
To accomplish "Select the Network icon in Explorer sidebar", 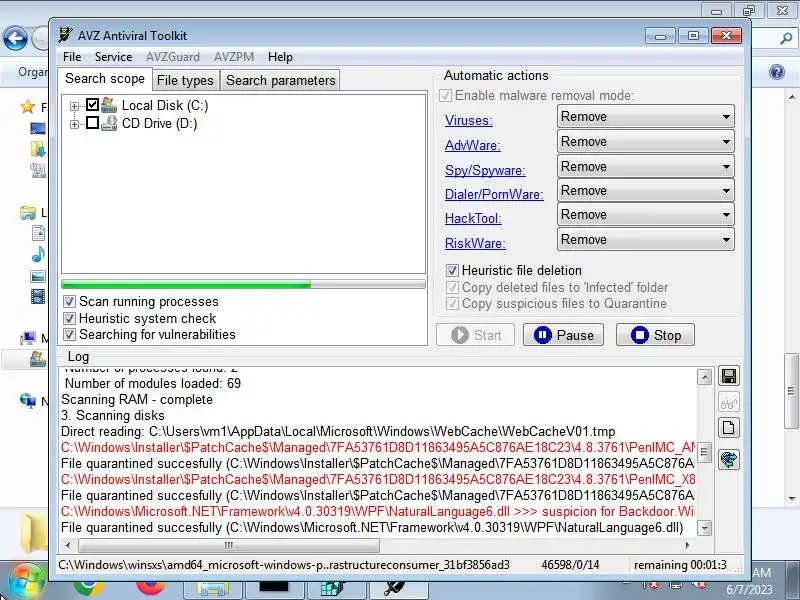I will 28,401.
